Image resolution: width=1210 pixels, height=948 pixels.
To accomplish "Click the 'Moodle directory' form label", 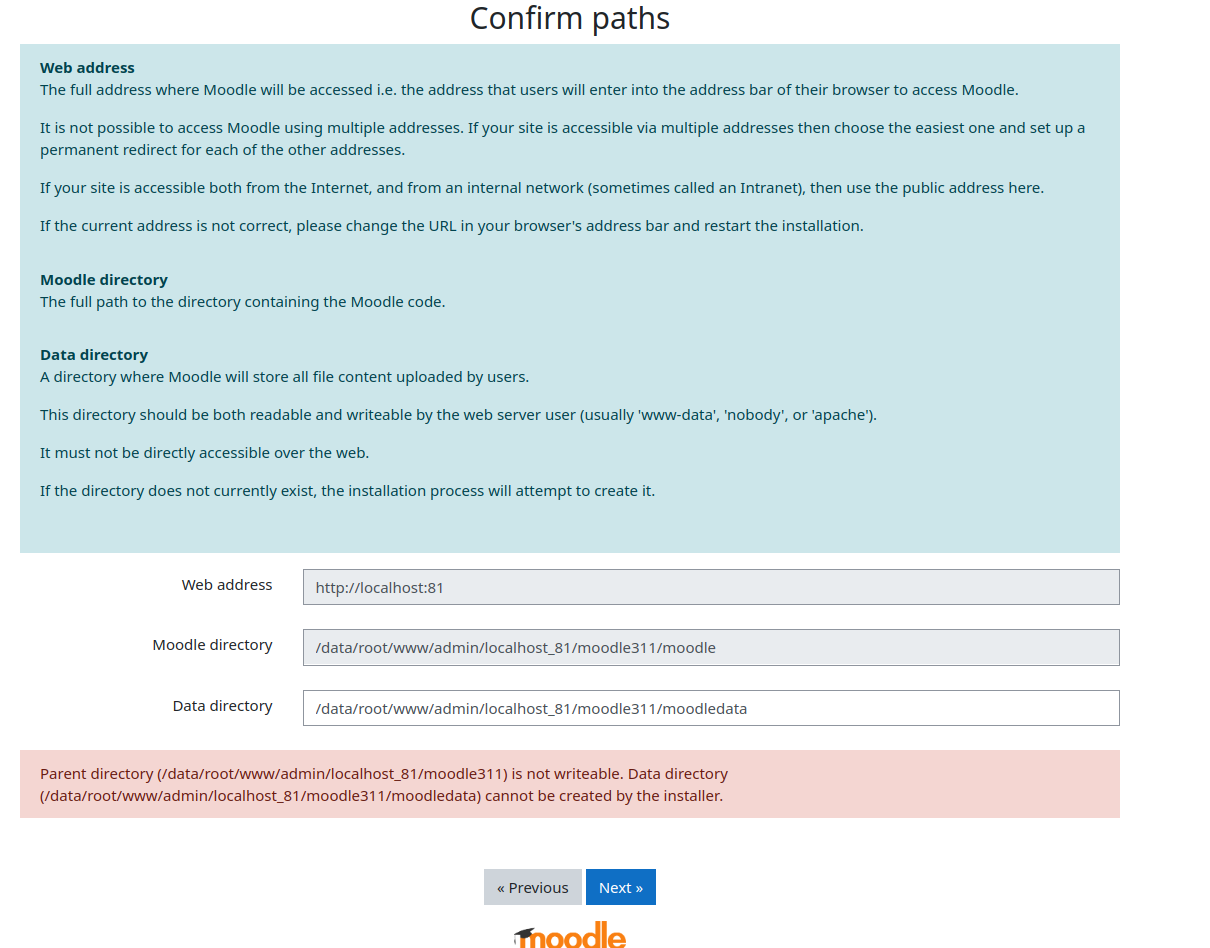I will [x=212, y=645].
